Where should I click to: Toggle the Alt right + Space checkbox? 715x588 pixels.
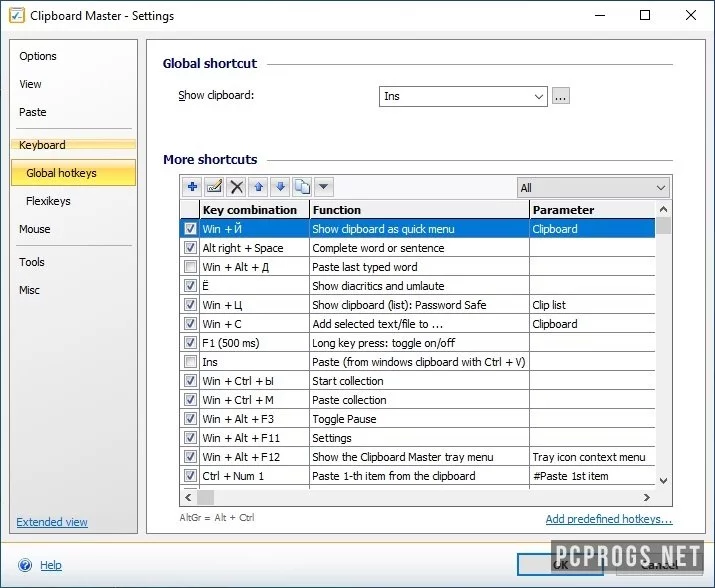[x=190, y=248]
